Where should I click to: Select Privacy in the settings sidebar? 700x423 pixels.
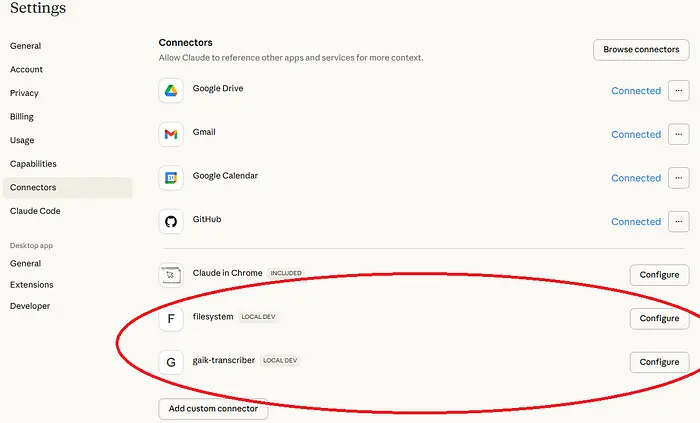pos(24,93)
